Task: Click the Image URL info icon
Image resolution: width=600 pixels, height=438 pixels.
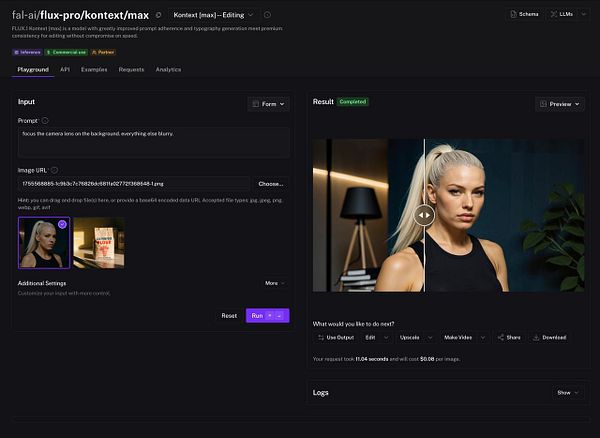Action: pyautogui.click(x=54, y=170)
